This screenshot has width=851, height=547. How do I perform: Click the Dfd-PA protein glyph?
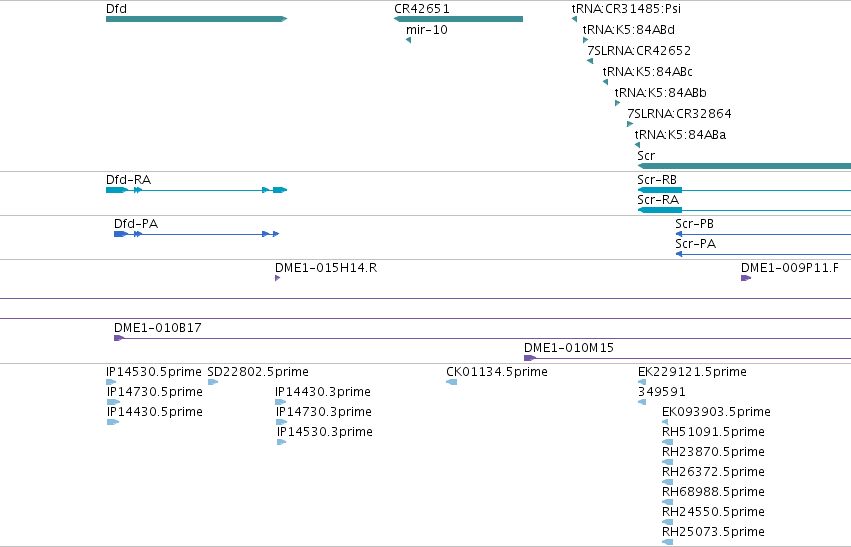point(196,234)
